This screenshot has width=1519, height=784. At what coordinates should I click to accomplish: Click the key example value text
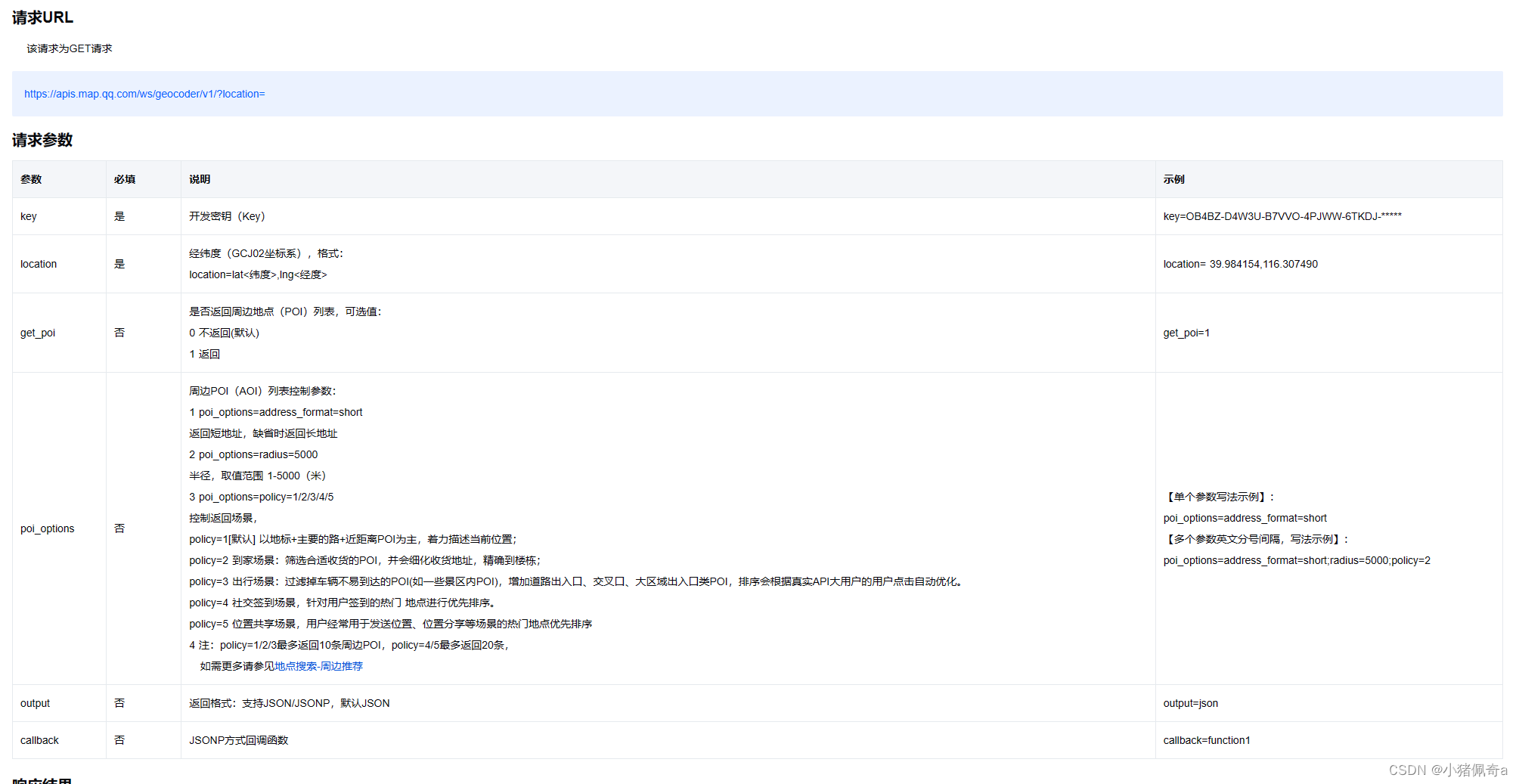(1282, 215)
